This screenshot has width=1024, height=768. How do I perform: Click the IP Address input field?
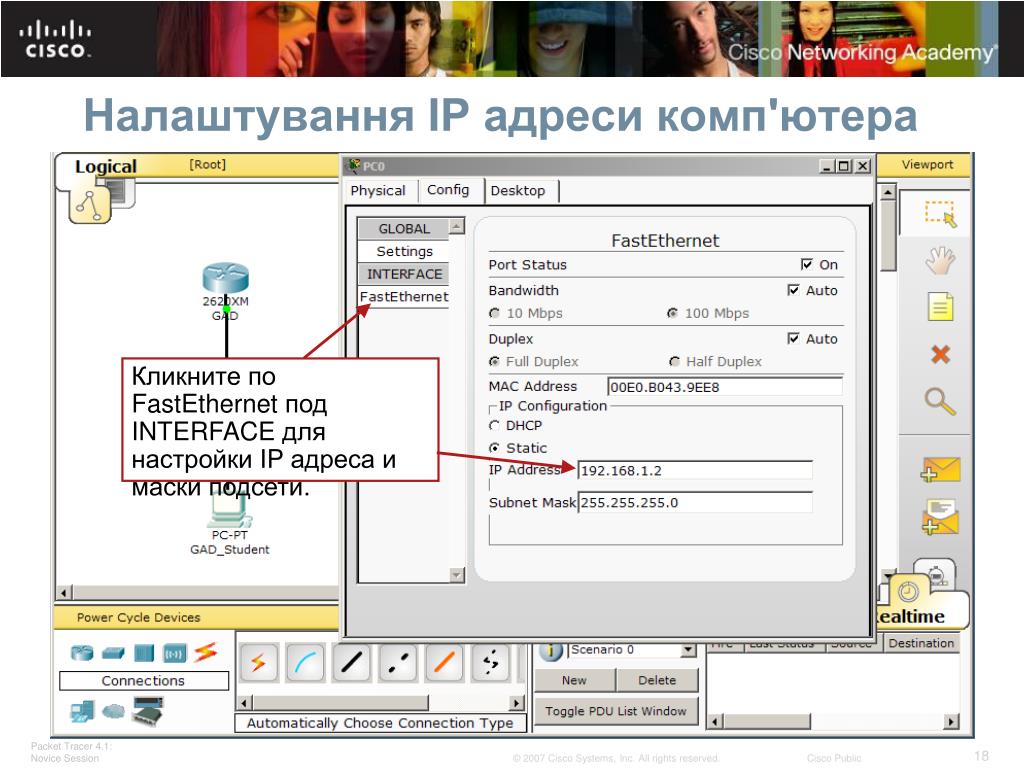point(696,471)
